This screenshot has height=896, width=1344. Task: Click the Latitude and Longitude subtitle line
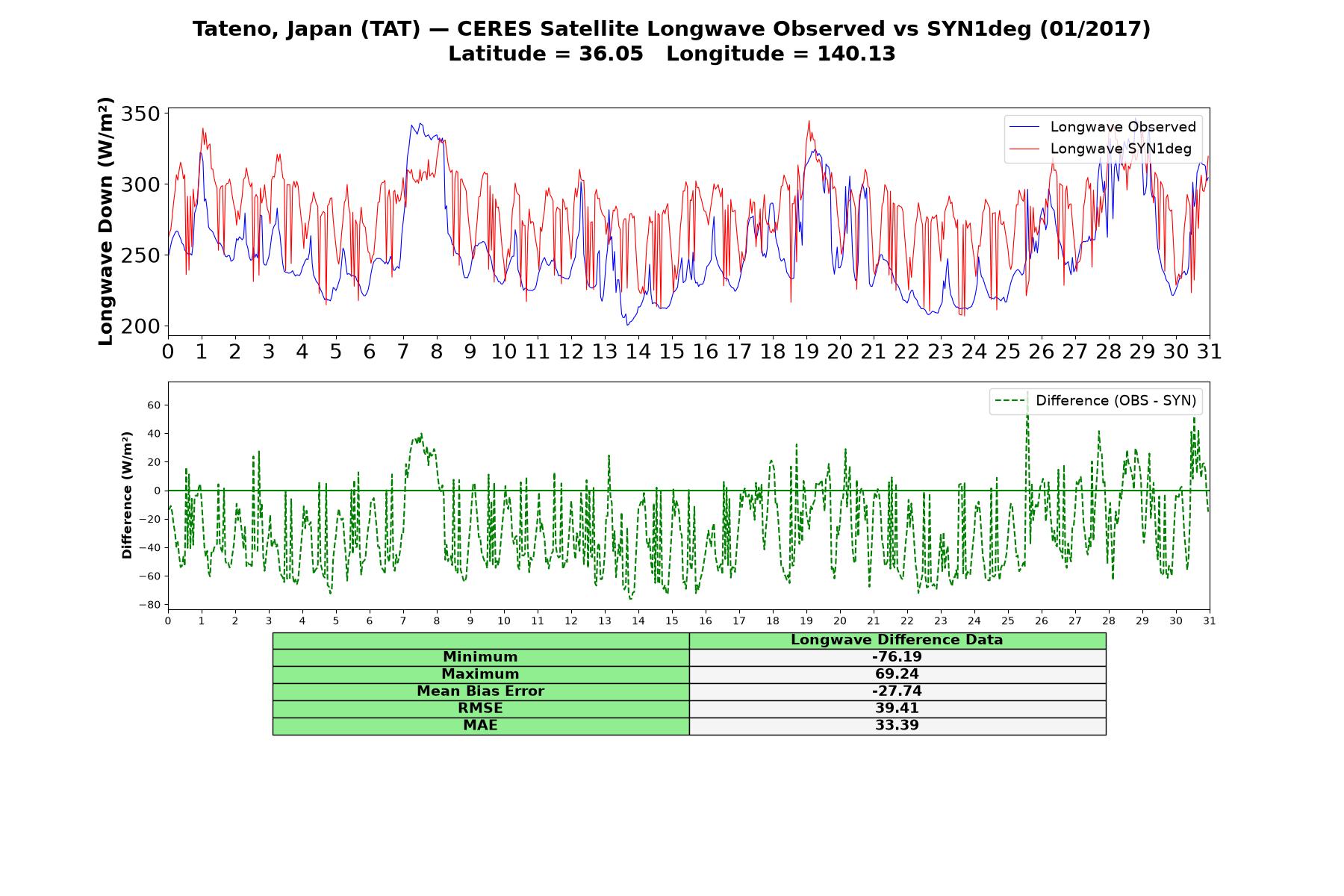click(x=672, y=55)
